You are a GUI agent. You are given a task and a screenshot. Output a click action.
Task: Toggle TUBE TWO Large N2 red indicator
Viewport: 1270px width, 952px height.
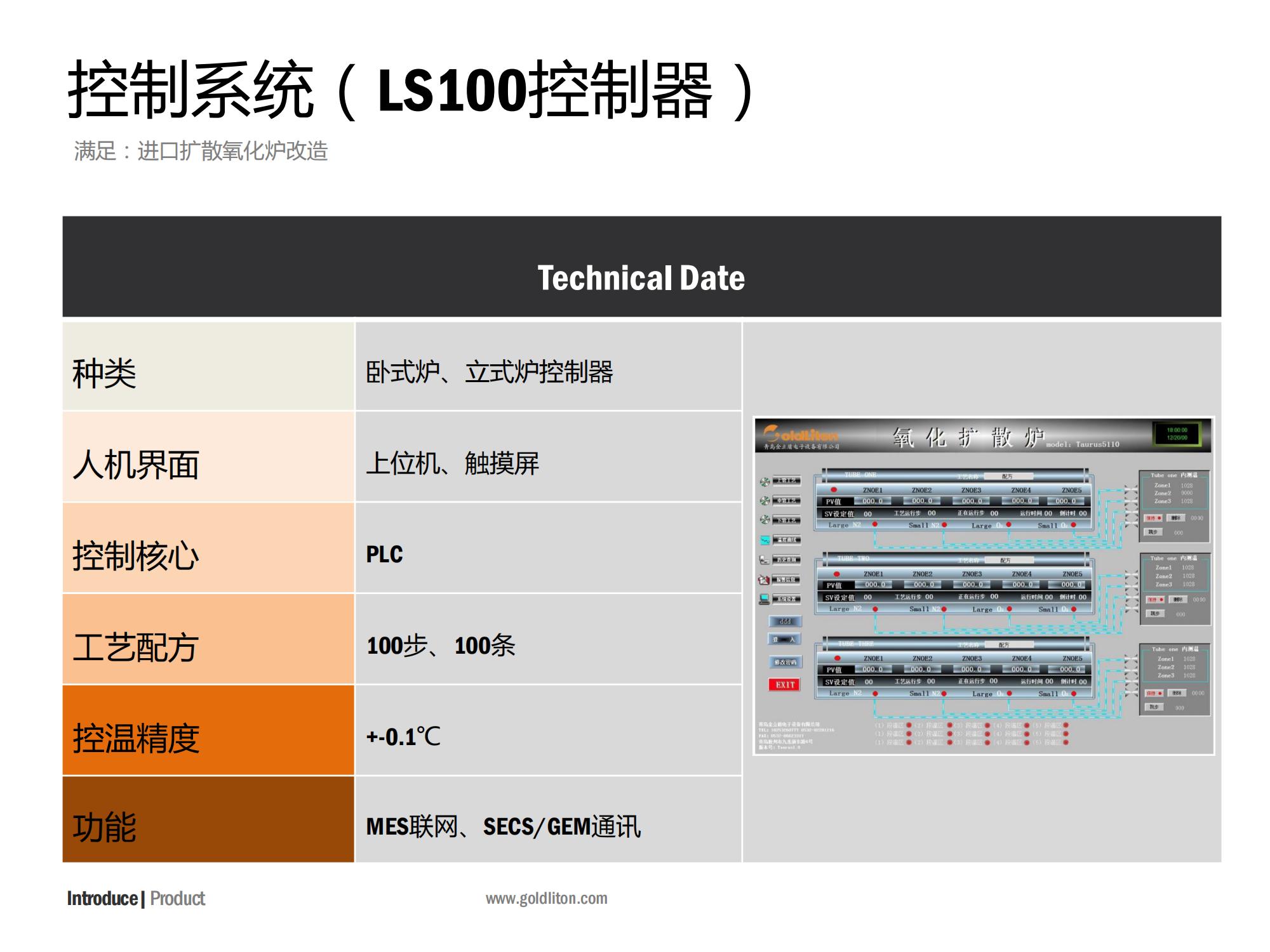(x=875, y=609)
